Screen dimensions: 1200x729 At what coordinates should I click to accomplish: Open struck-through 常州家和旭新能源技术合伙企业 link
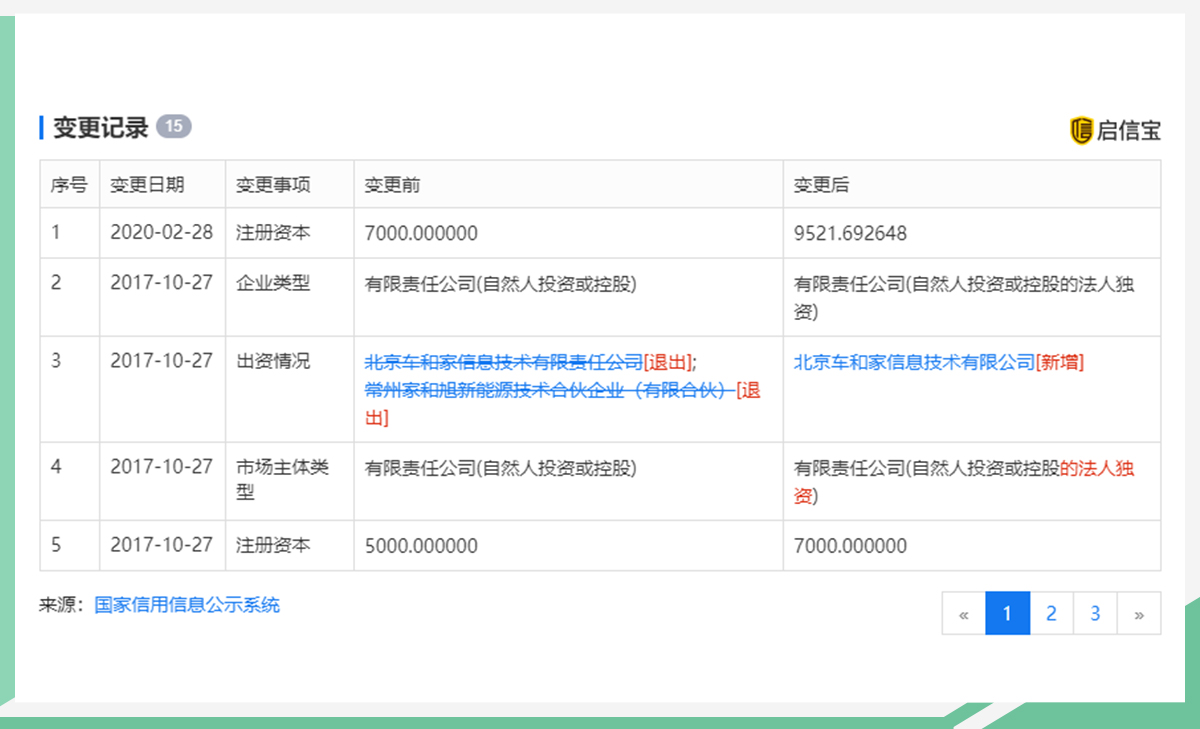point(549,390)
